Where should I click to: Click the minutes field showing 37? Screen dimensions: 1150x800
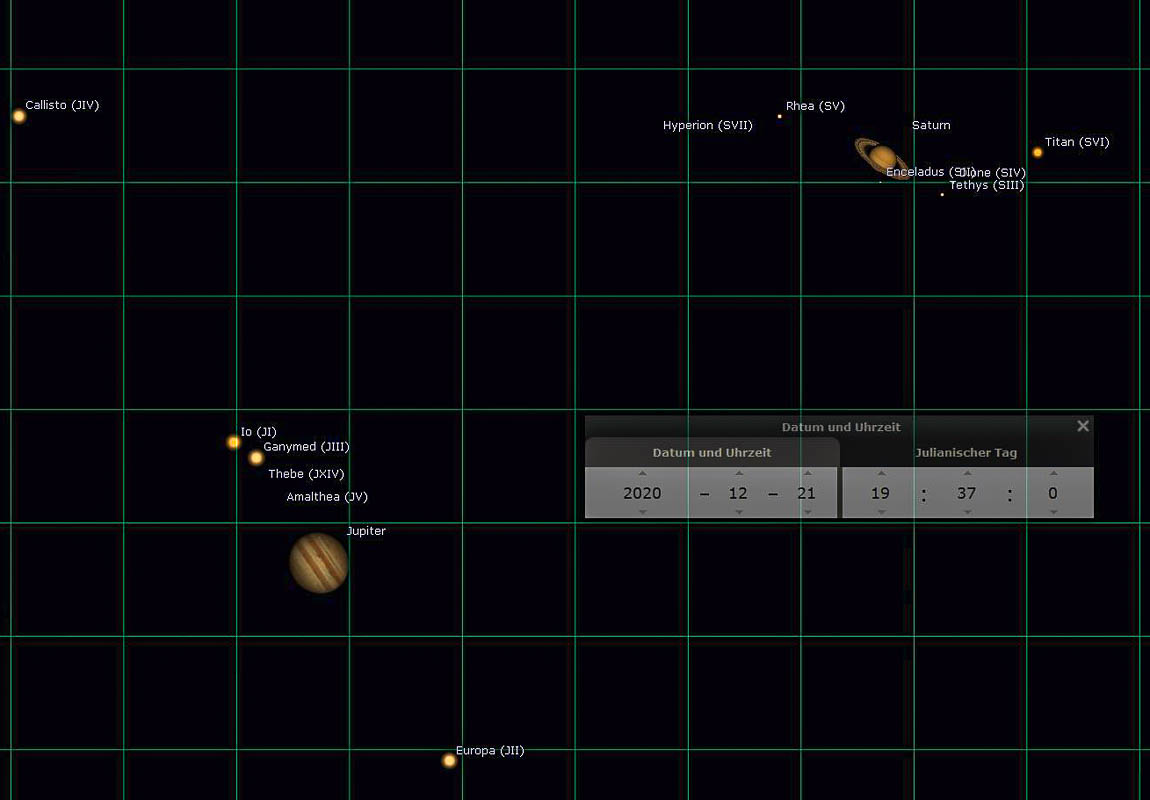(967, 493)
